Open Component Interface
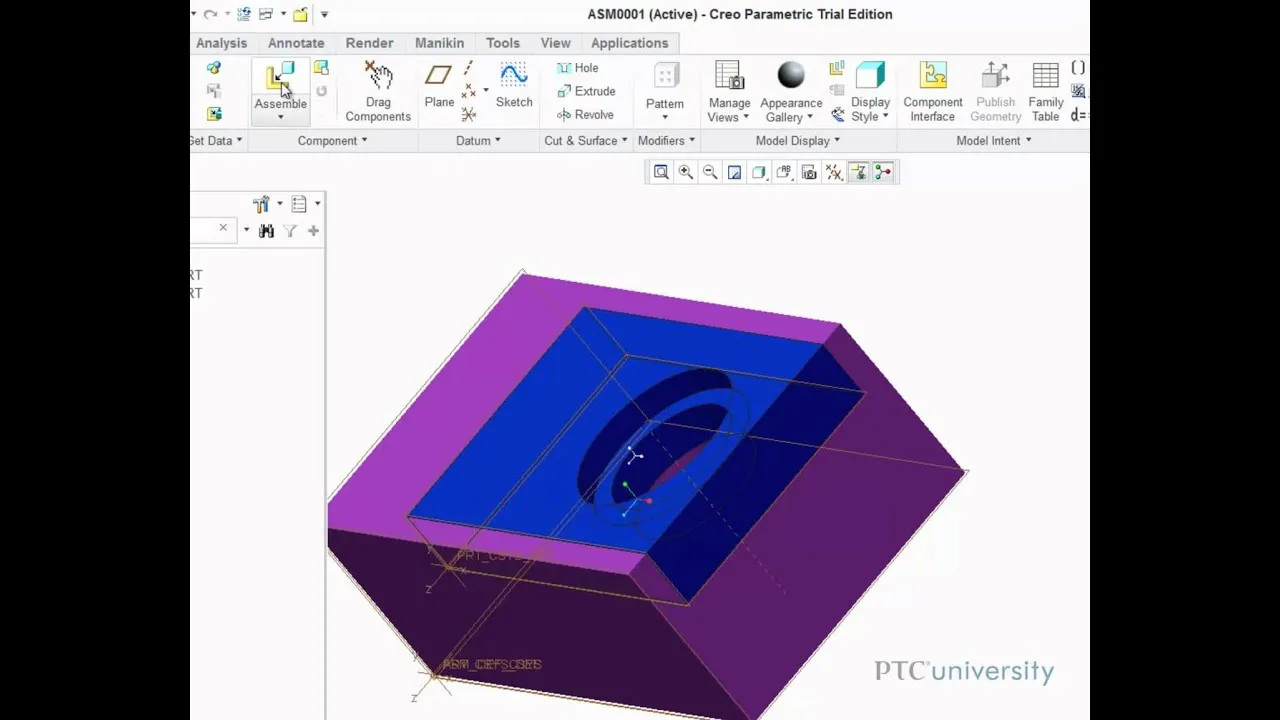 pos(933,91)
